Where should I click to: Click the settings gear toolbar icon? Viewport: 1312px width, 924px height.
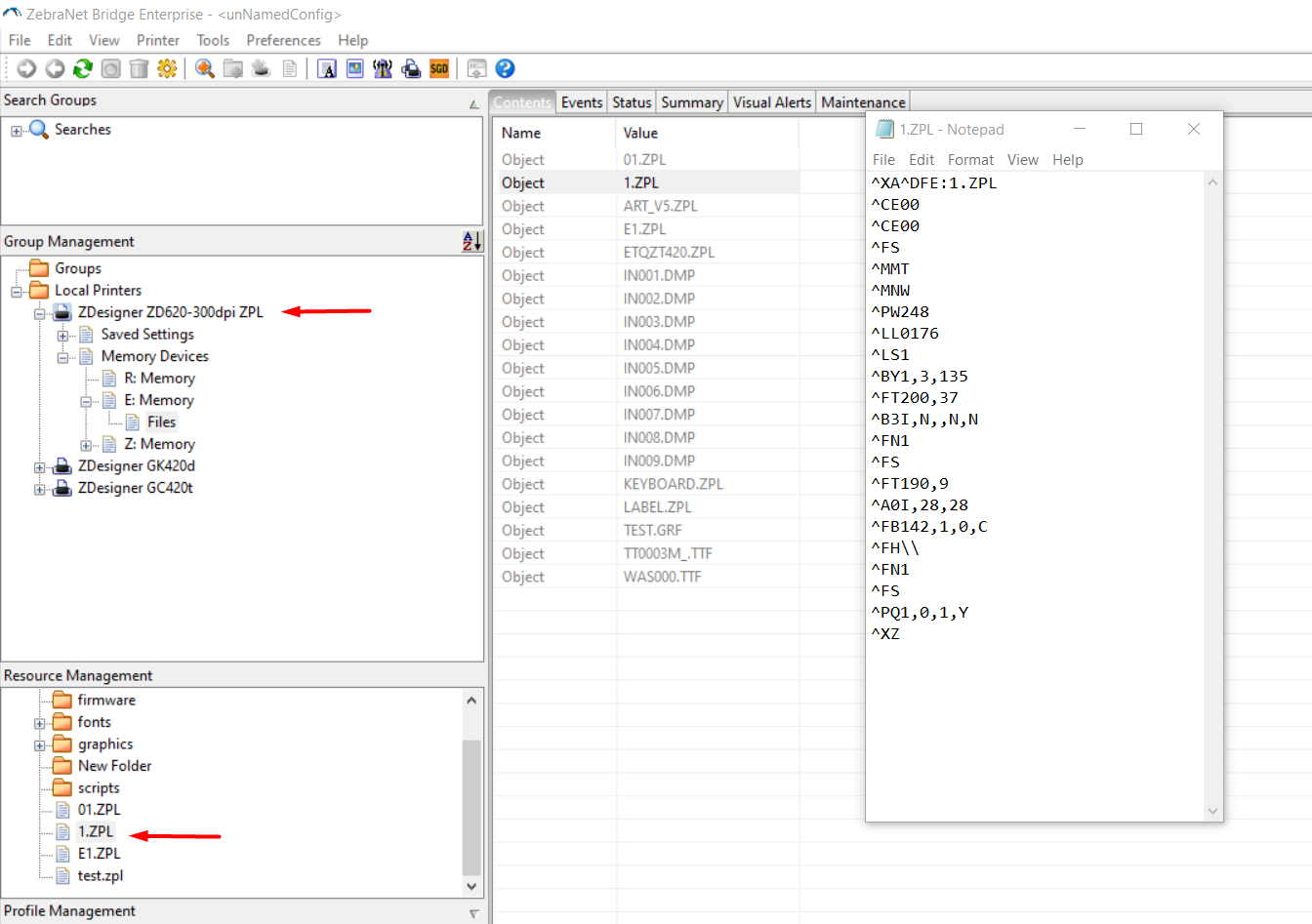click(x=166, y=68)
